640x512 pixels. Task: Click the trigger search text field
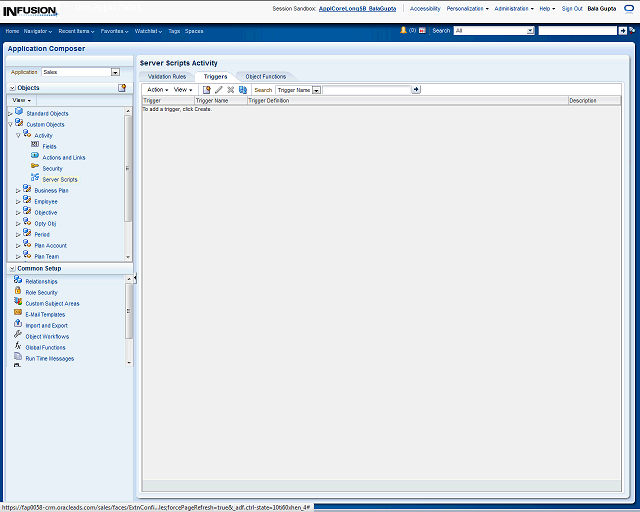[366, 90]
